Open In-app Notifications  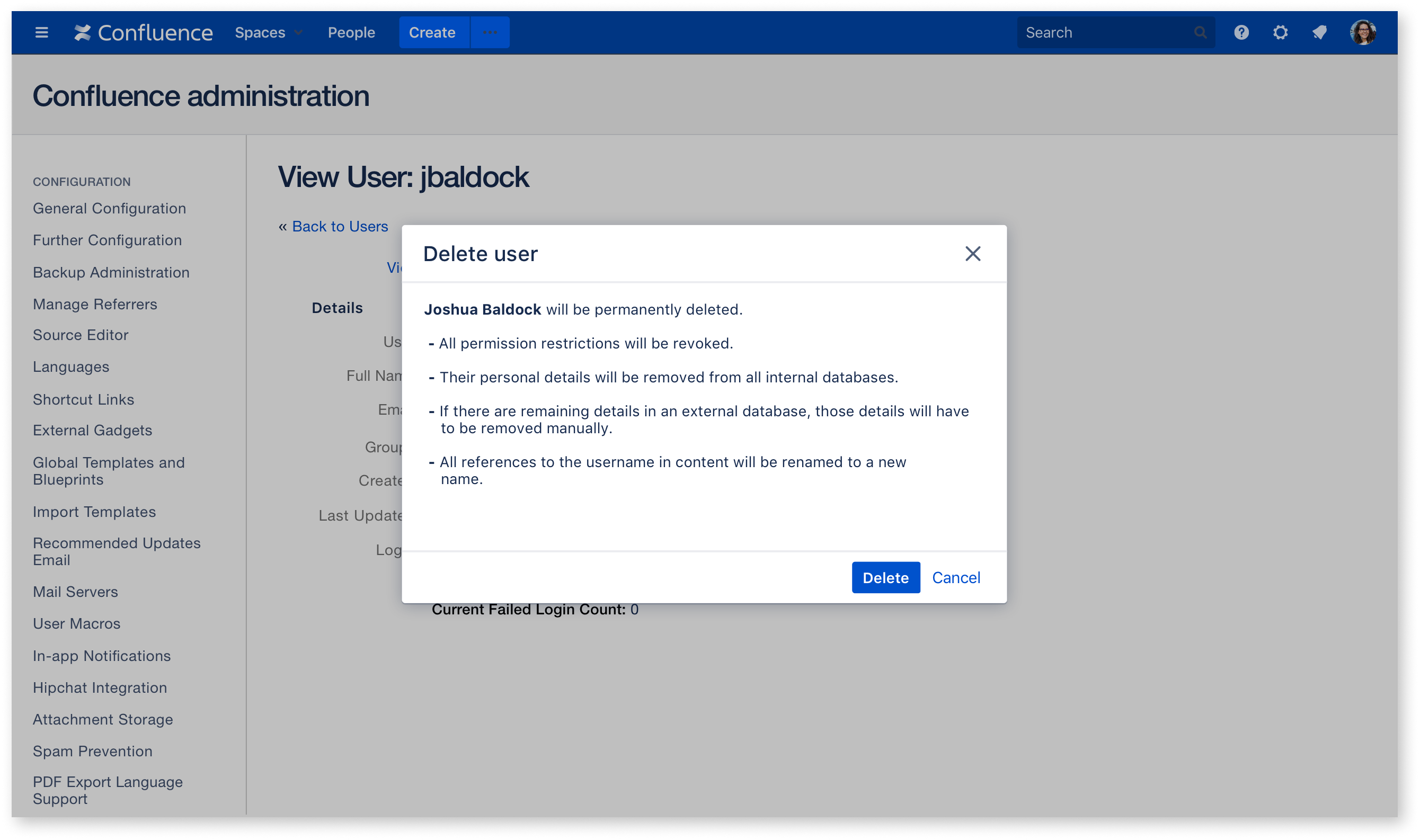[x=101, y=656]
